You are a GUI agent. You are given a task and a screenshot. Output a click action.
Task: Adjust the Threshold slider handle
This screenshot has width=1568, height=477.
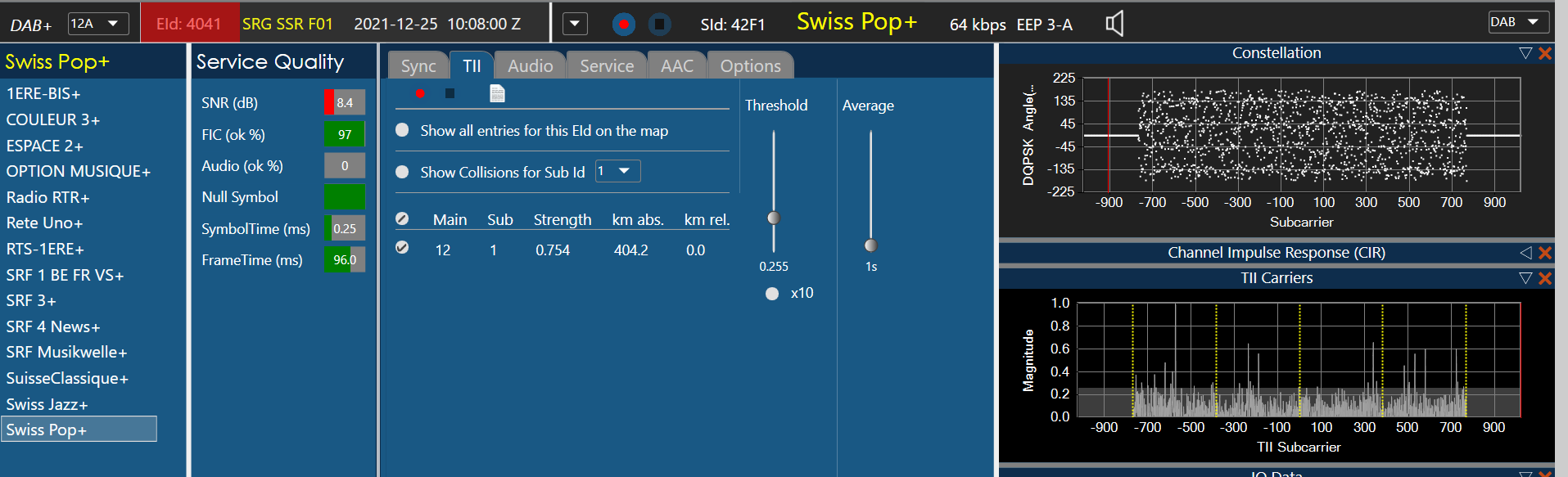(x=774, y=218)
